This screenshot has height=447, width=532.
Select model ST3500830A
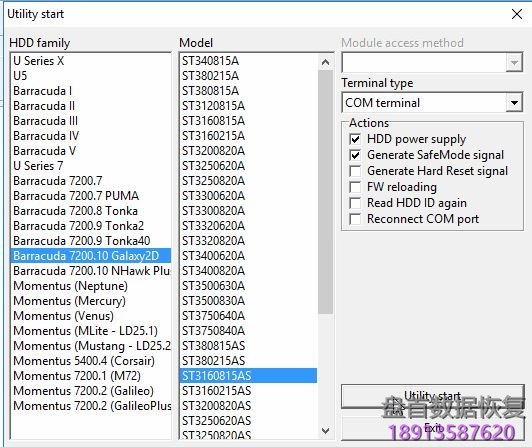coord(249,301)
